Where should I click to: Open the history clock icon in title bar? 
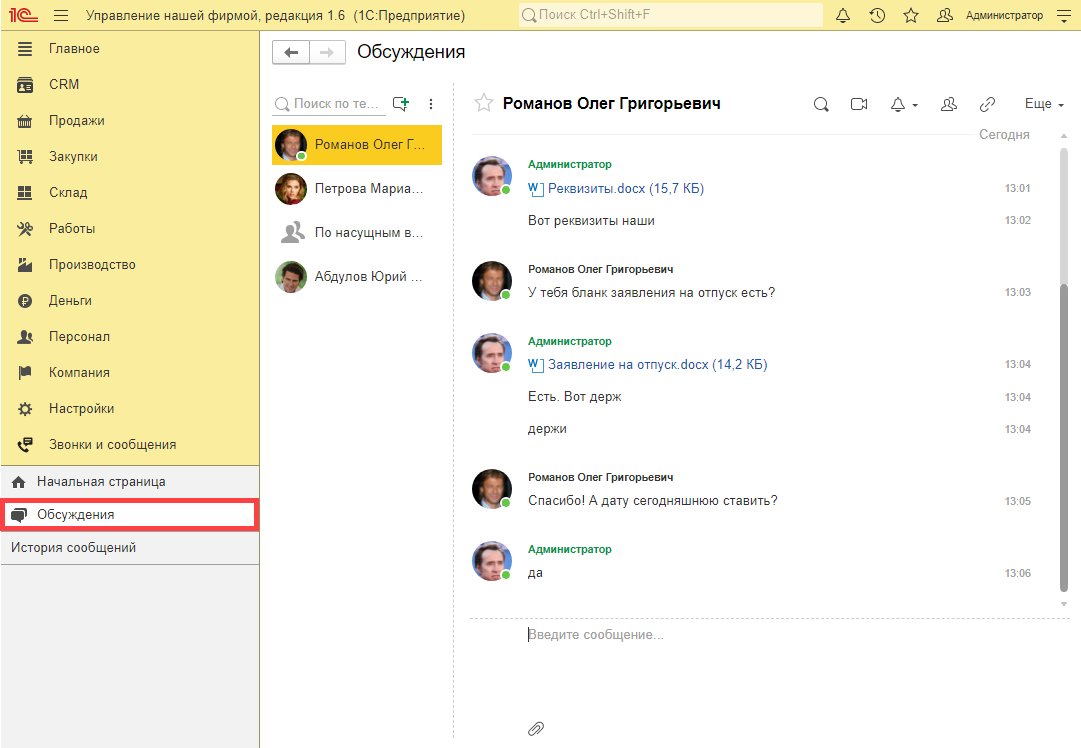click(877, 15)
